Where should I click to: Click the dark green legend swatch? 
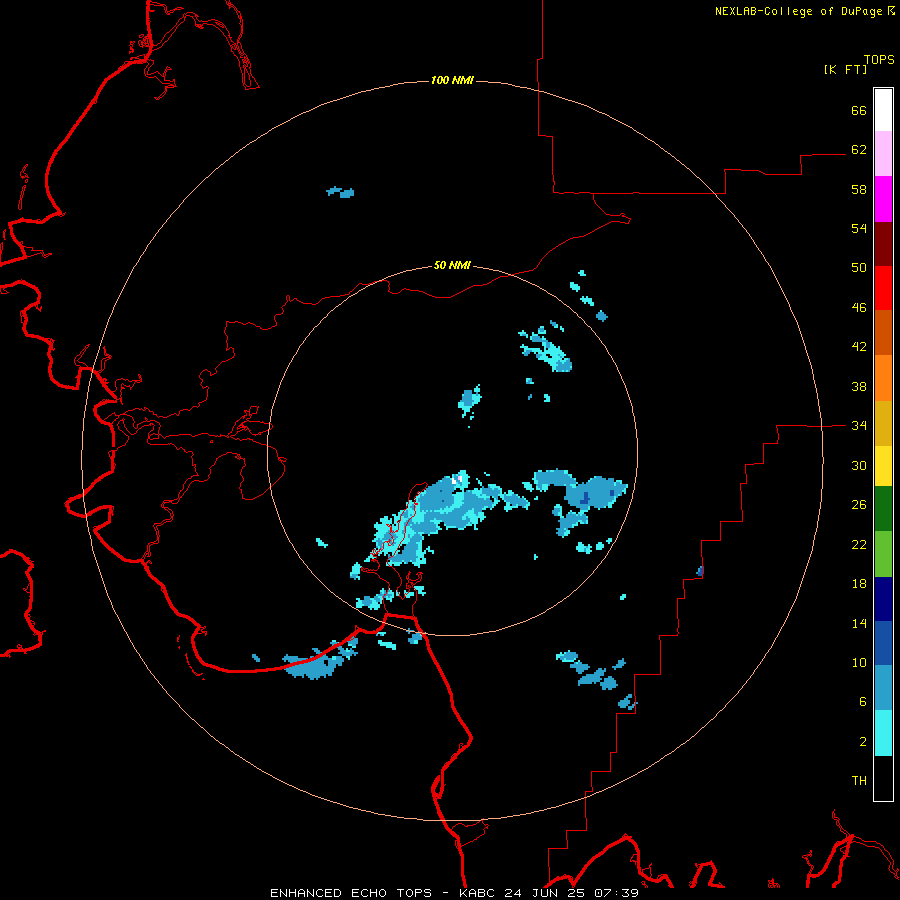(883, 509)
